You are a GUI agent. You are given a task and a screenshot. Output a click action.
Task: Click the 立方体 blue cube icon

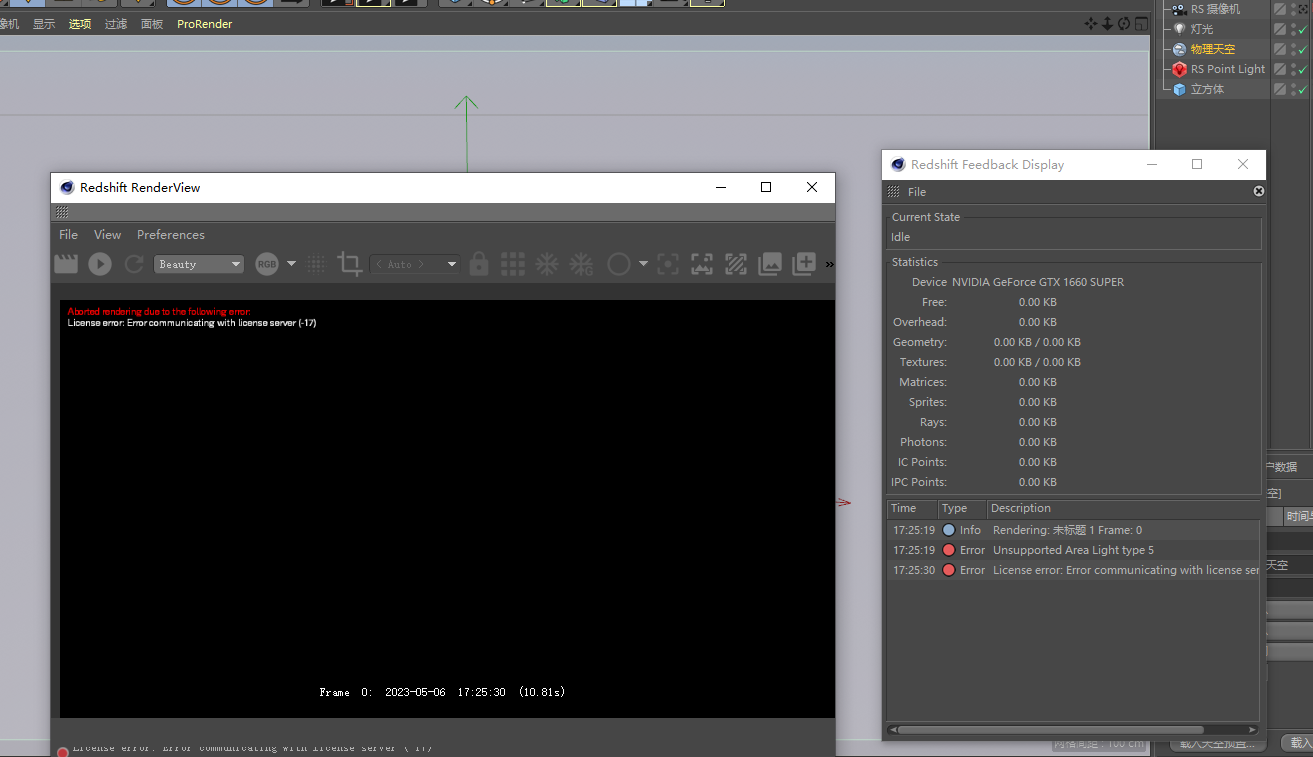click(x=1180, y=89)
